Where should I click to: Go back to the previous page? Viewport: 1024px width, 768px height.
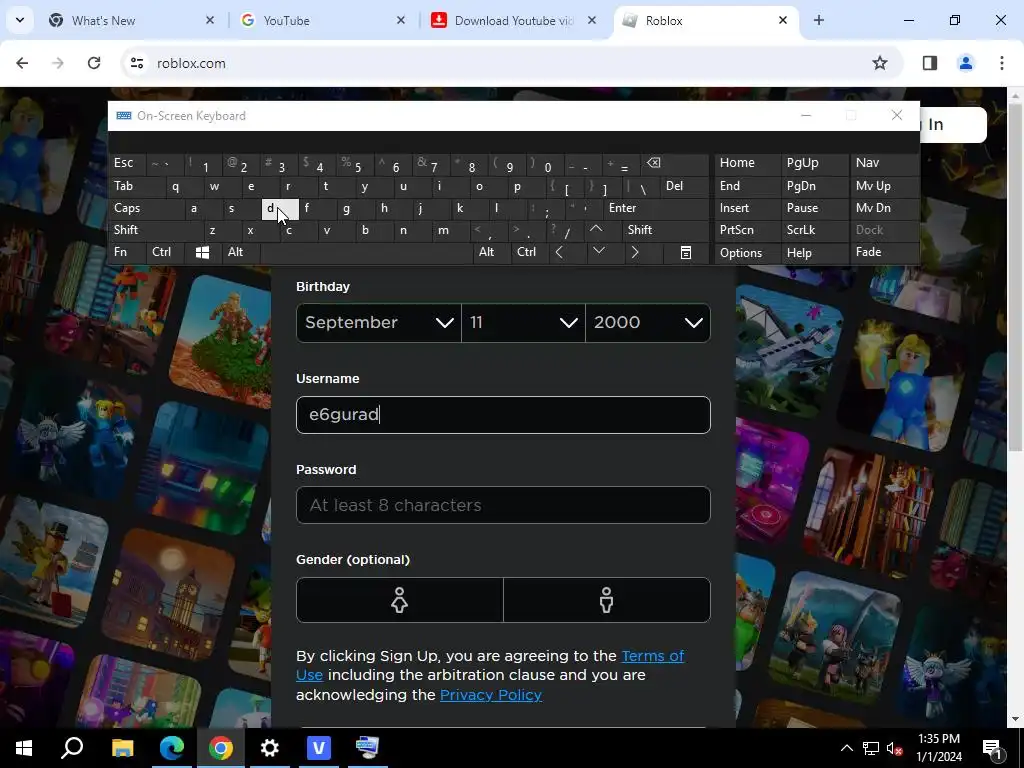(22, 63)
